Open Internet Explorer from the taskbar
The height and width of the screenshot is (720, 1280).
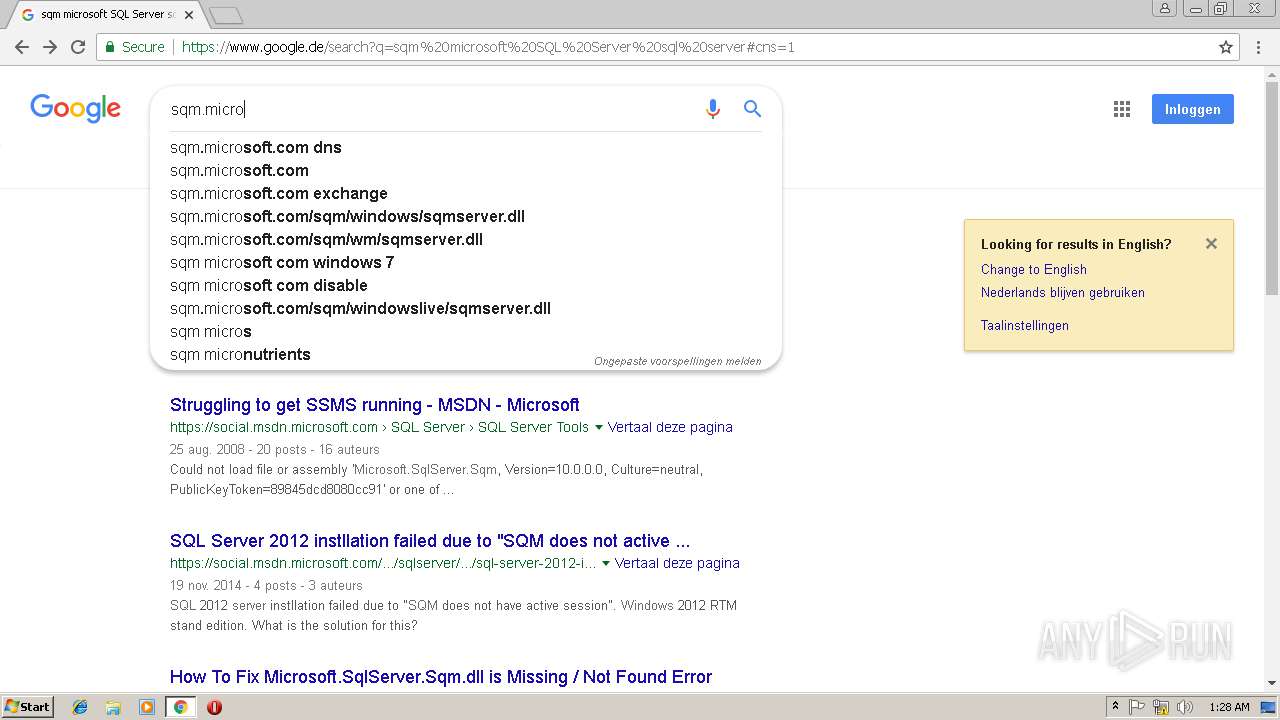click(80, 707)
